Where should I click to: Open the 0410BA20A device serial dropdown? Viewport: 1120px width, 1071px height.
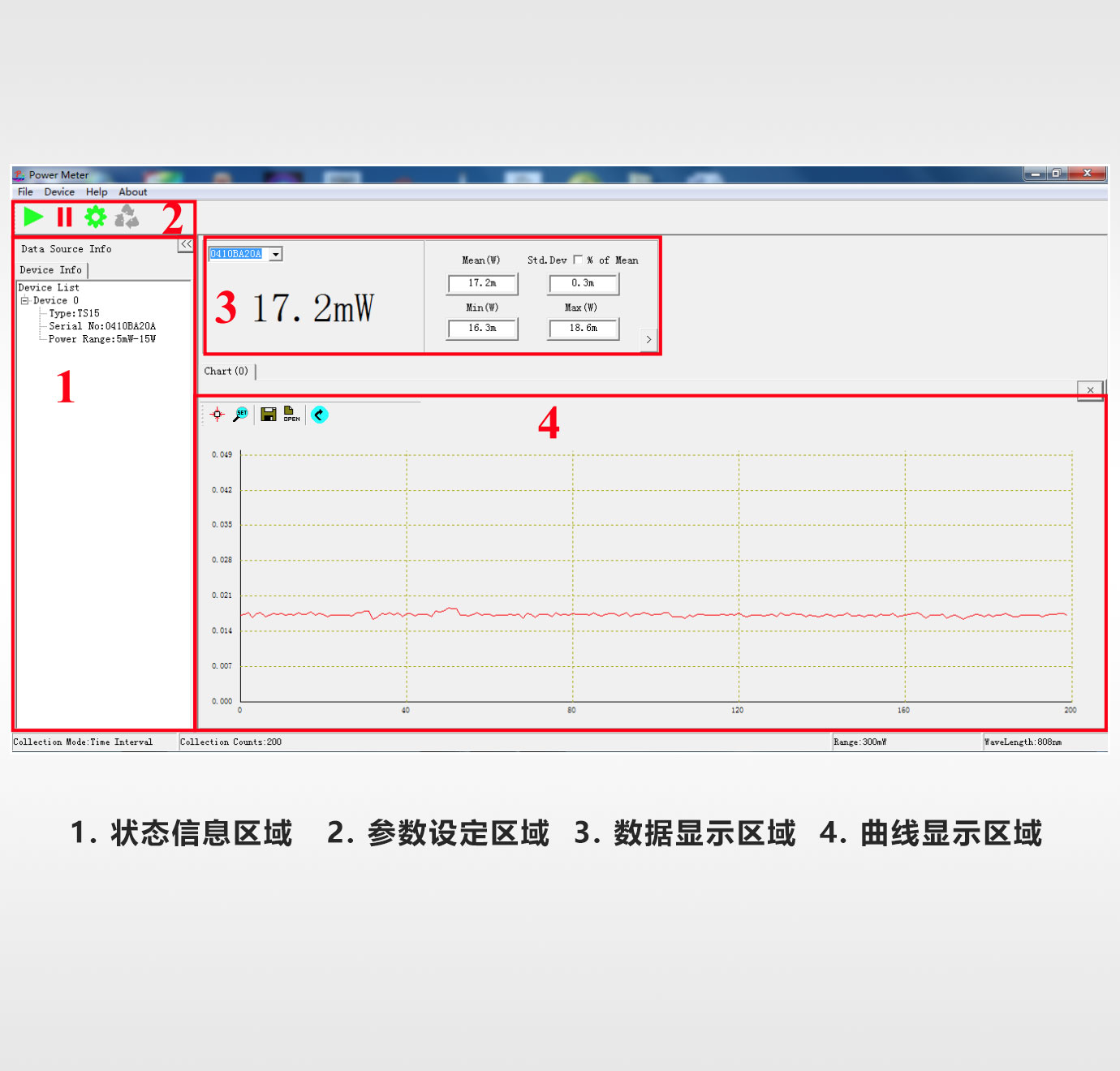pos(276,255)
